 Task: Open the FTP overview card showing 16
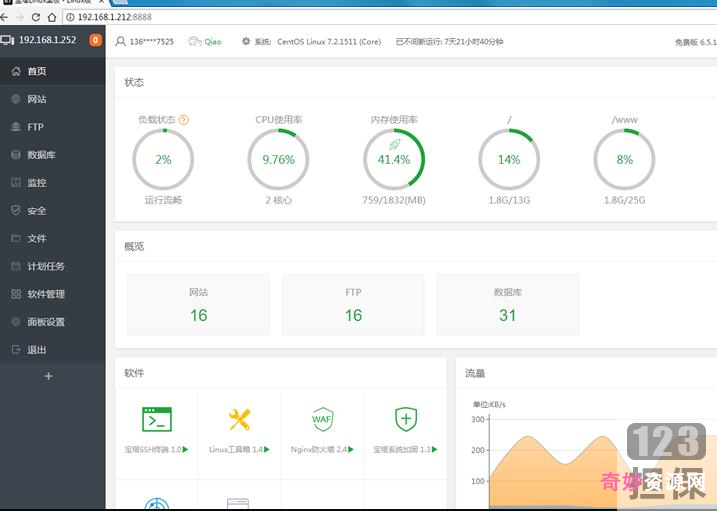tap(353, 305)
